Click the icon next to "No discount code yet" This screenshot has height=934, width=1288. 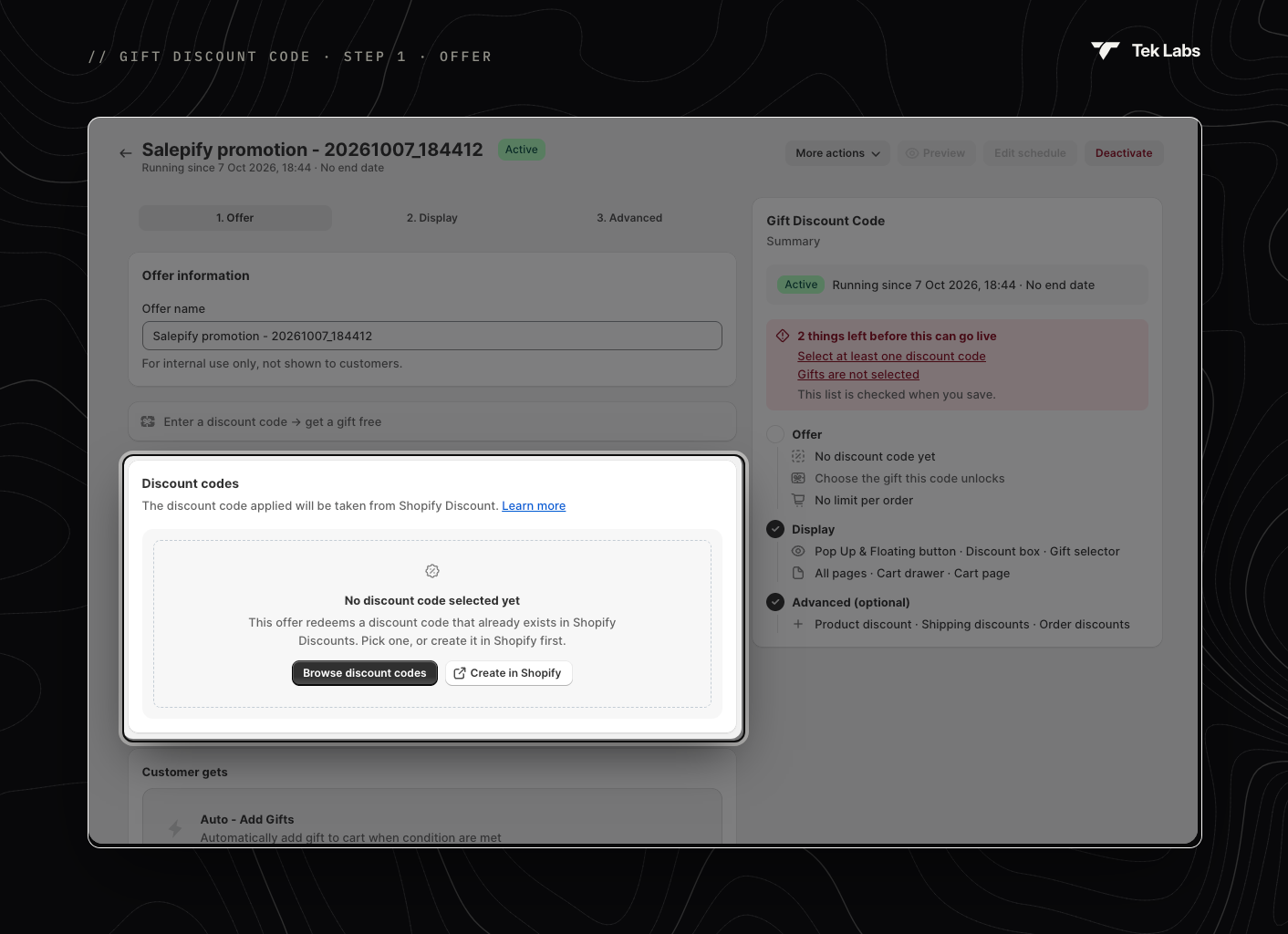point(798,456)
